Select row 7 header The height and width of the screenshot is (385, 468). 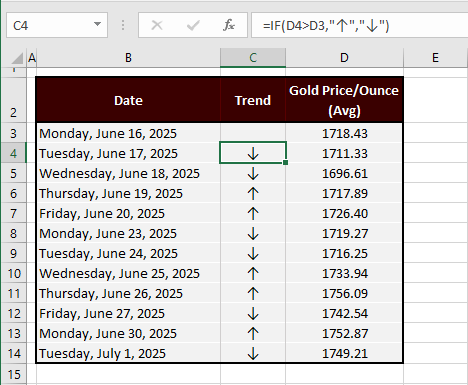tap(13, 213)
